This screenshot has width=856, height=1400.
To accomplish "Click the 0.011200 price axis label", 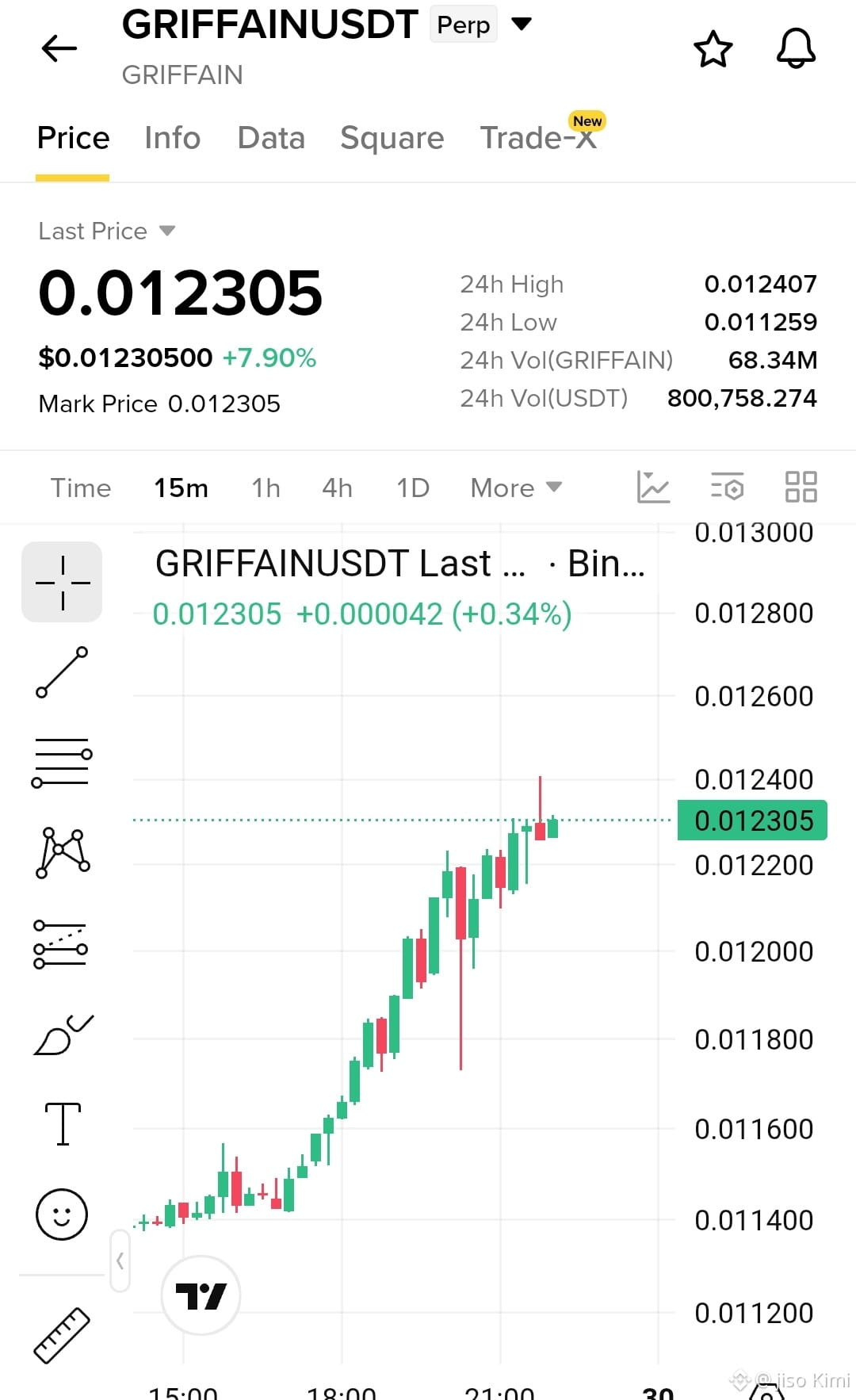I will click(754, 1313).
